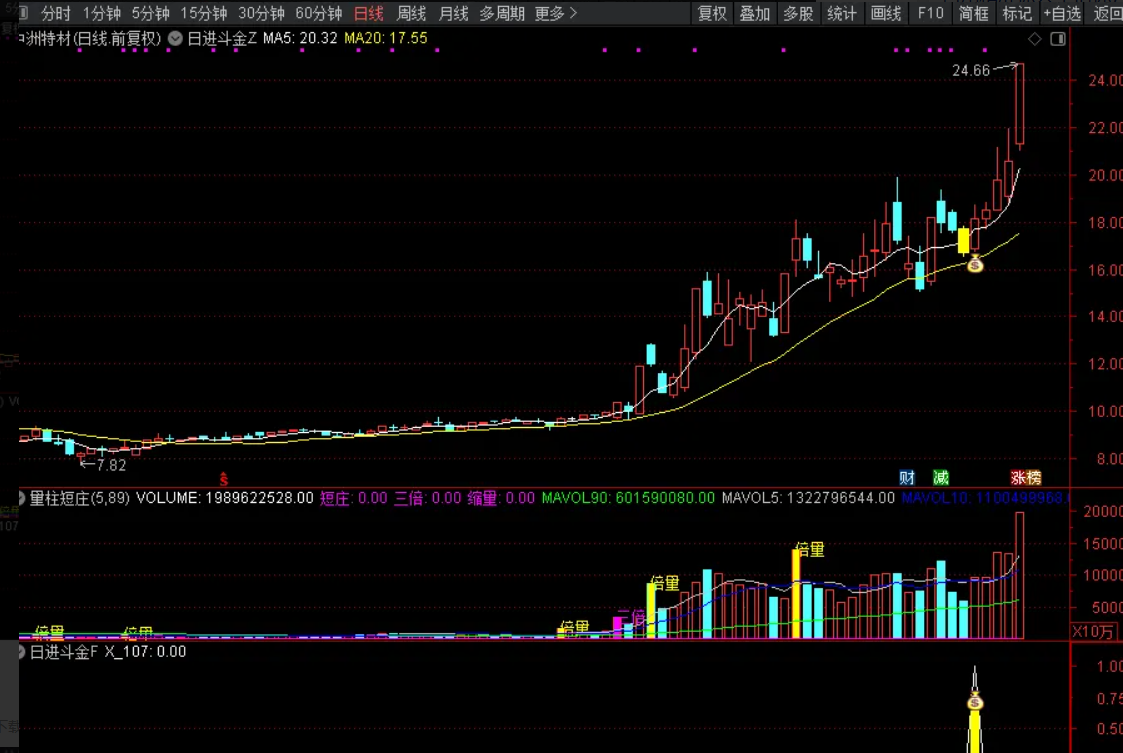The width and height of the screenshot is (1123, 753).
Task: Switch to the 周线 weekly chart tab
Action: click(411, 13)
